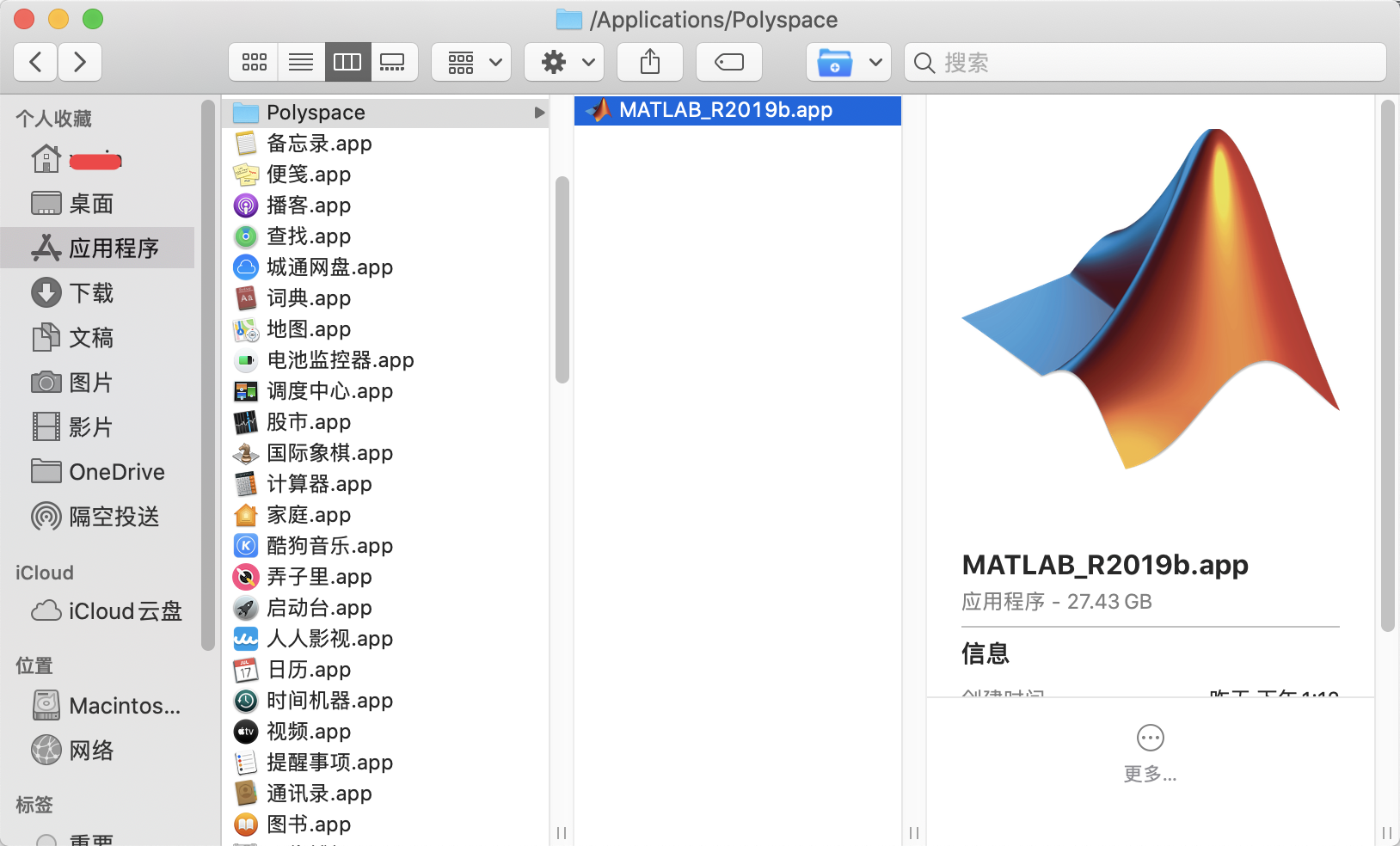This screenshot has height=846, width=1400.
Task: Click the applications column scrollbar
Action: pos(562,279)
